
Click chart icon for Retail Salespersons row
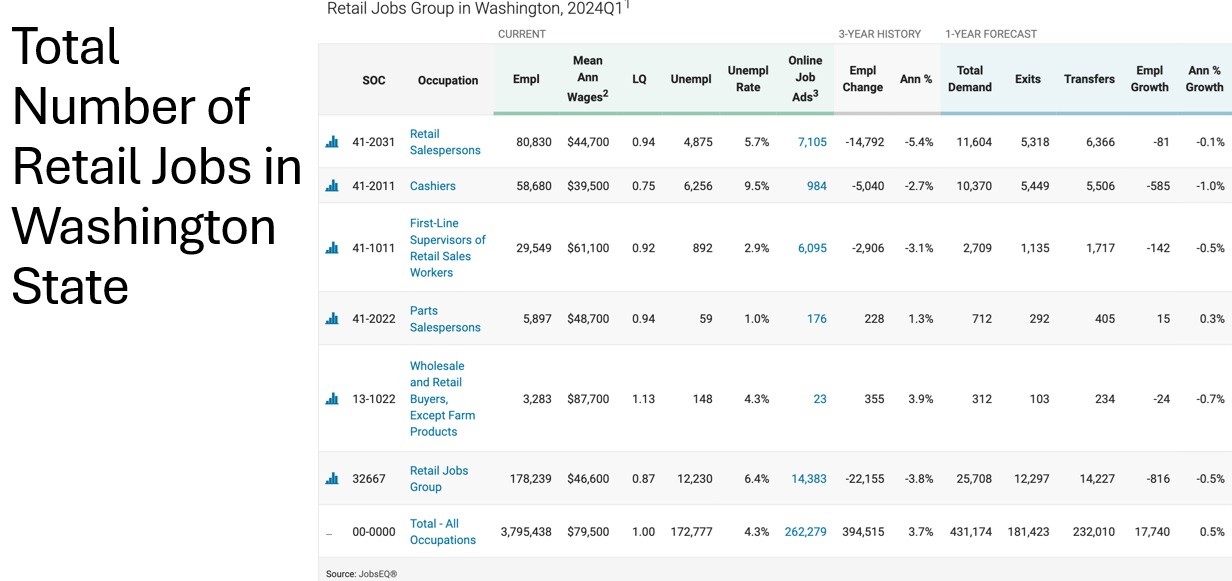(332, 142)
